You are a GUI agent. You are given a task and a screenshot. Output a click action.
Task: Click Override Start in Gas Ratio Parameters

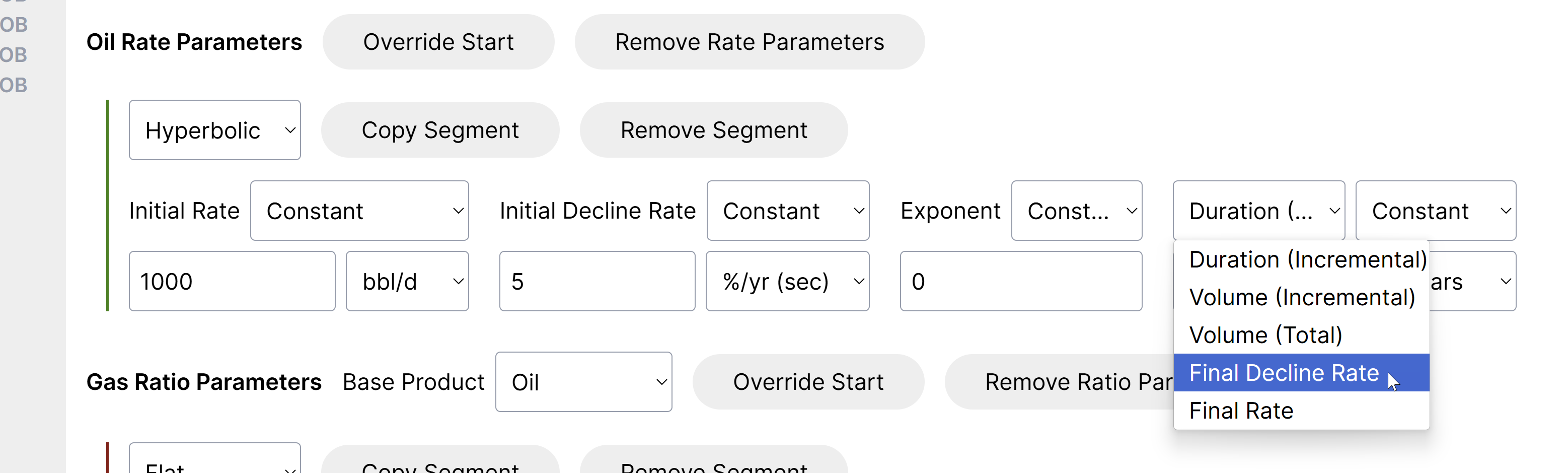coord(808,382)
